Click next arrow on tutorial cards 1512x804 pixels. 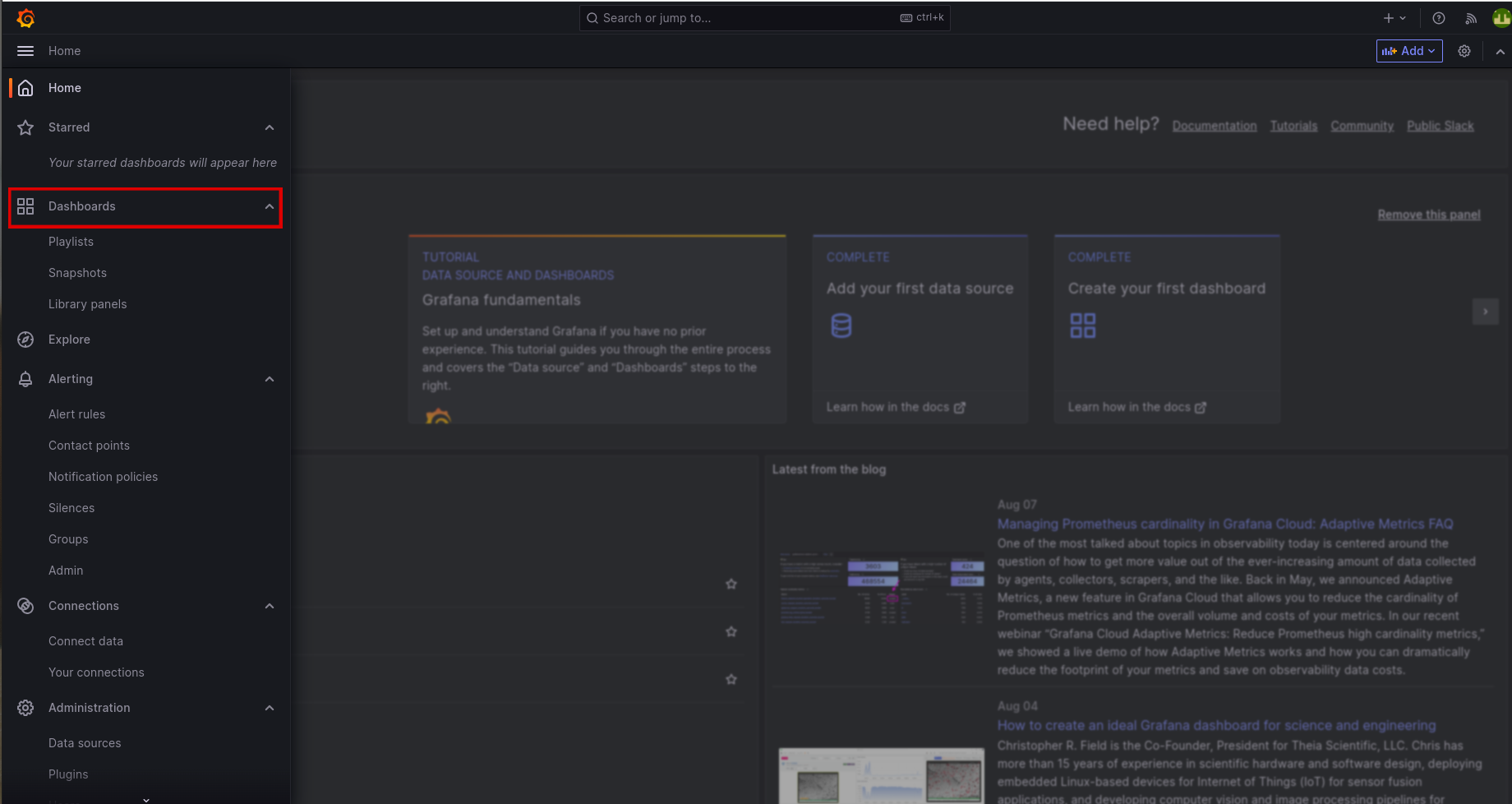tap(1485, 312)
